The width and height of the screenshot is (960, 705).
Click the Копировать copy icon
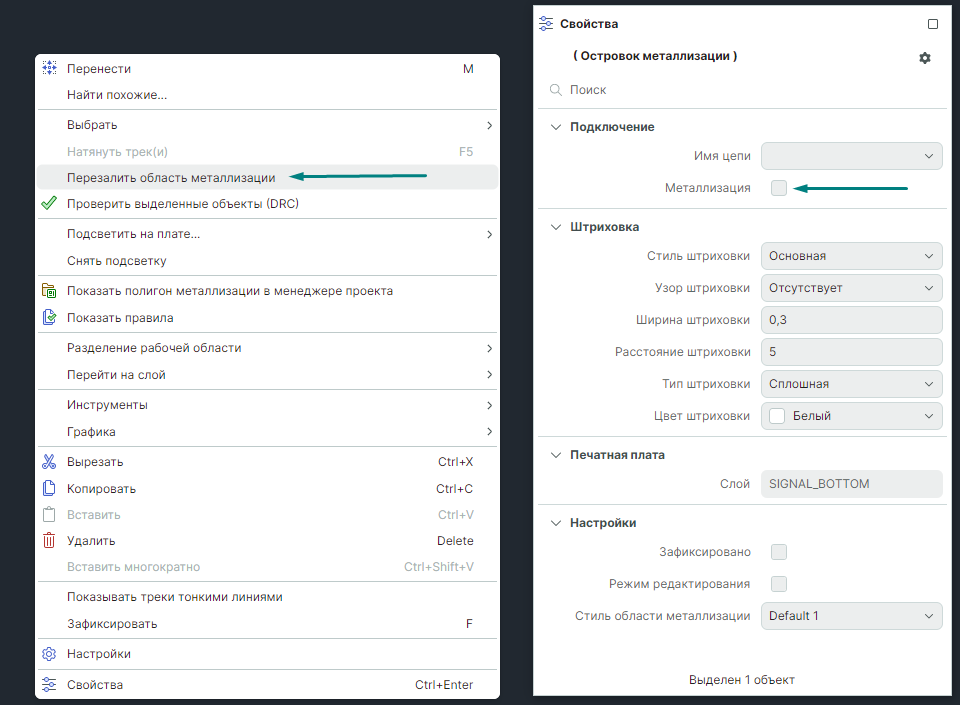point(49,489)
